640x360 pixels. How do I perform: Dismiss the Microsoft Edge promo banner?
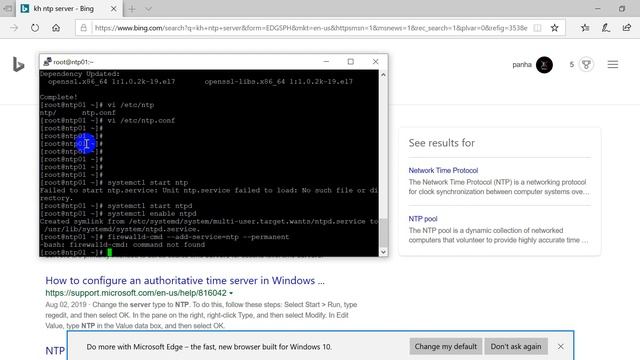coord(561,347)
